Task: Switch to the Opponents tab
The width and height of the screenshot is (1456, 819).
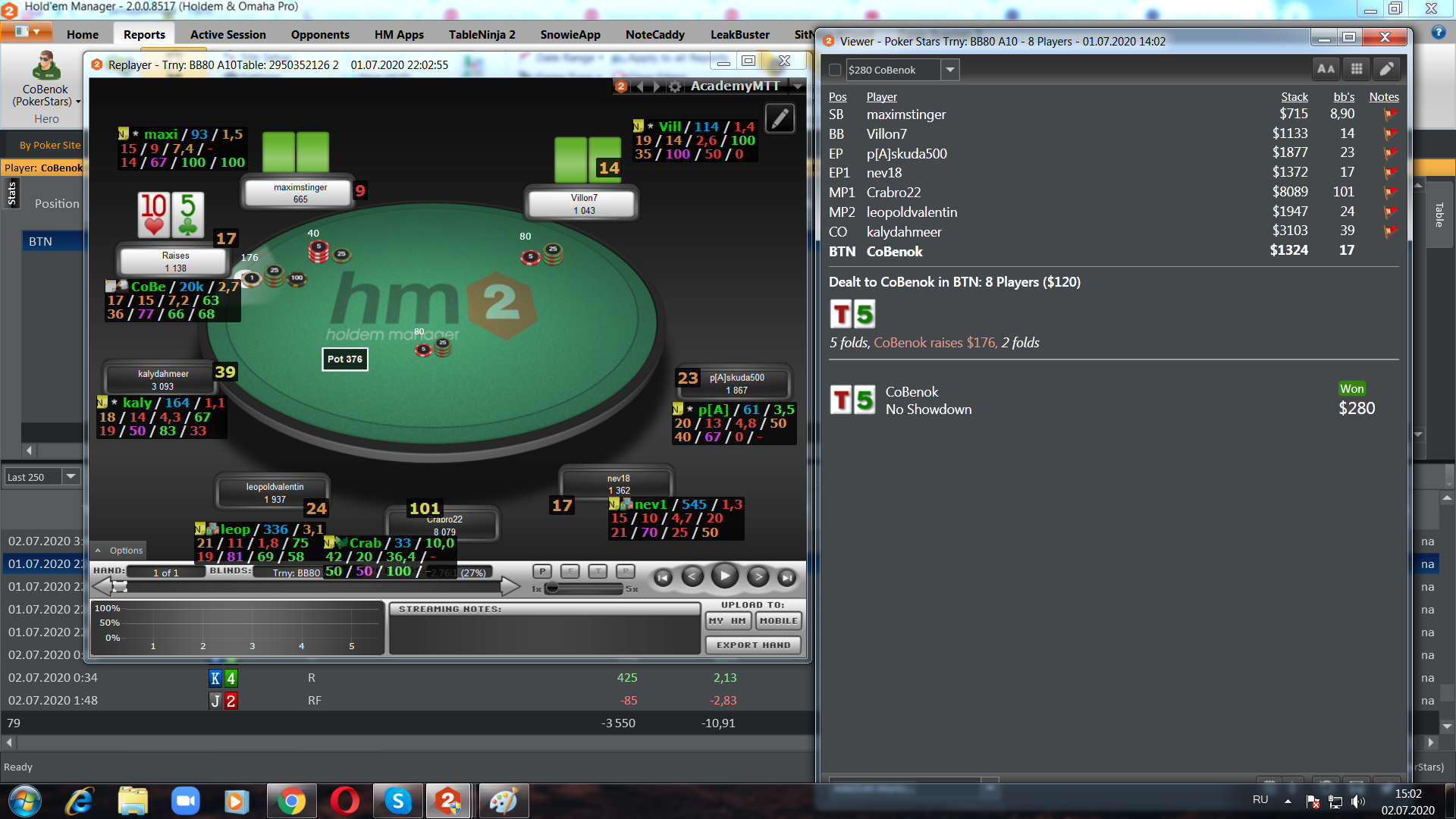Action: 320,34
